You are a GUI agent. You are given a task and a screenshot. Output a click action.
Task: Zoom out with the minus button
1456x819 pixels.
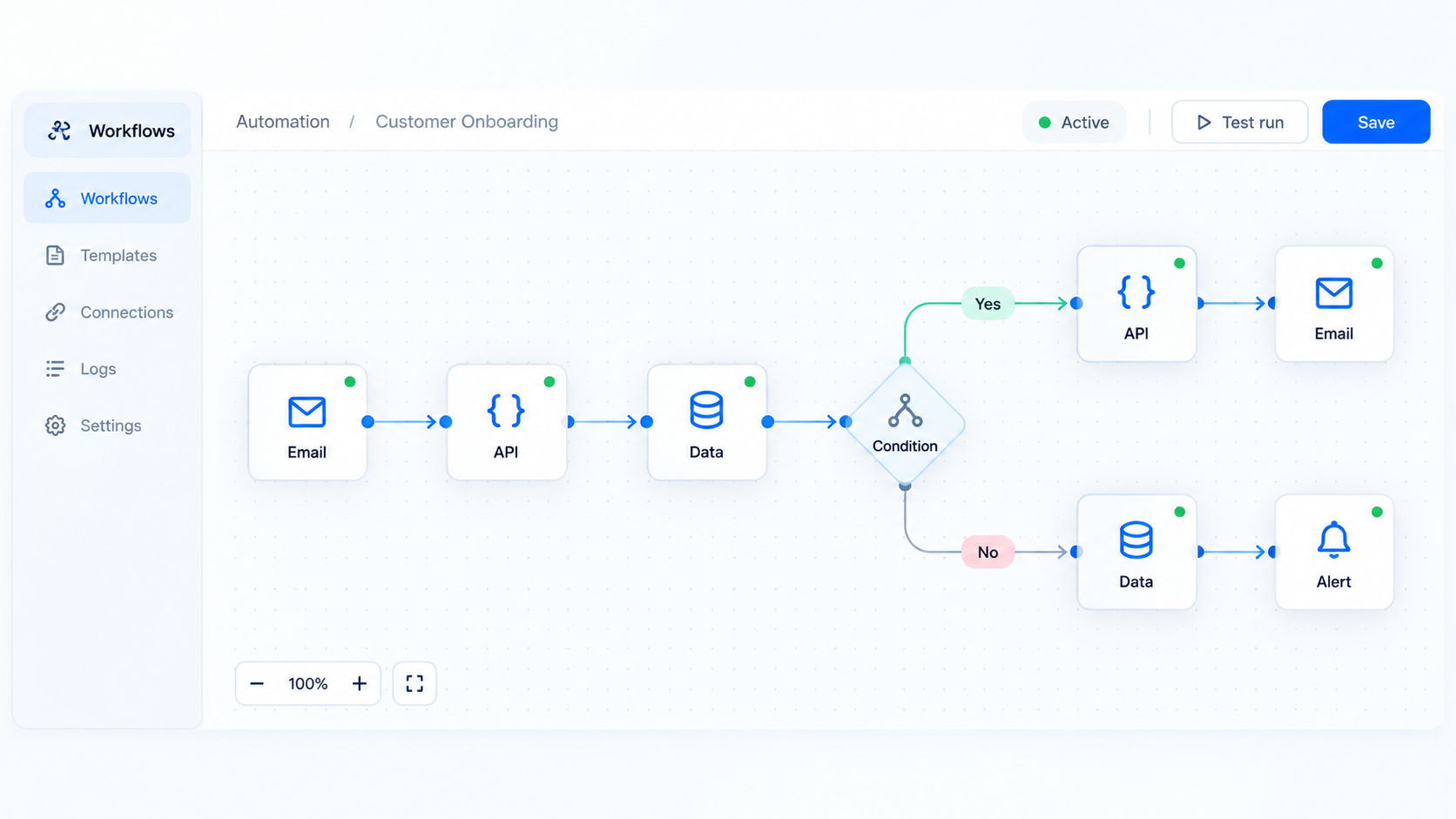click(x=257, y=683)
